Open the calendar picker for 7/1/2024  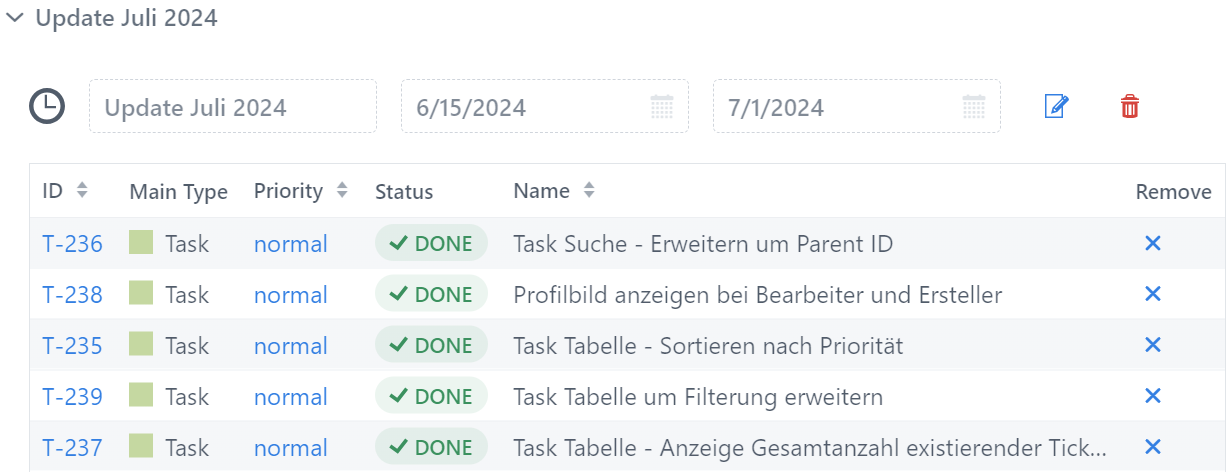tap(974, 106)
